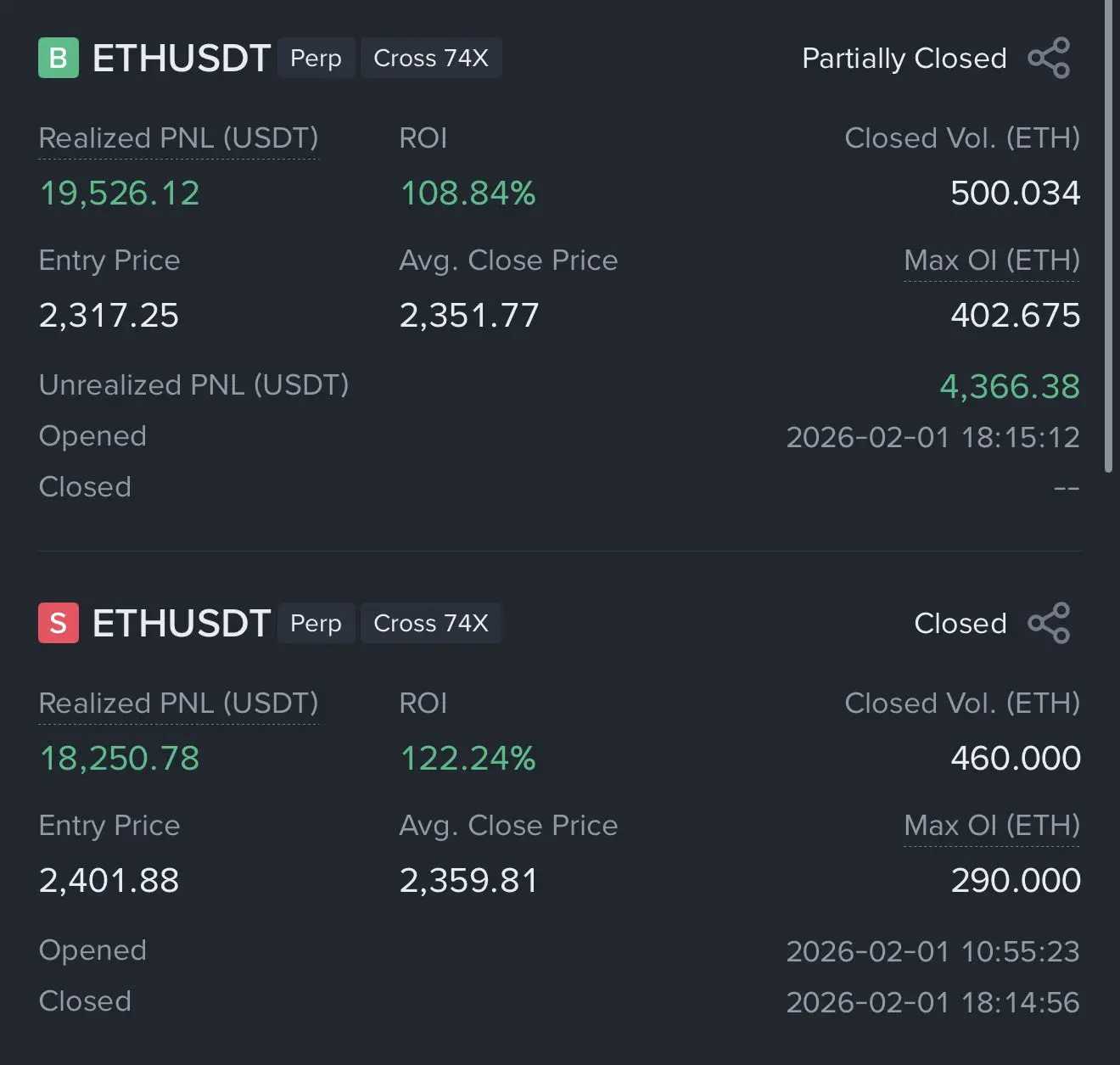Click the red S sell-side badge

coord(59,623)
